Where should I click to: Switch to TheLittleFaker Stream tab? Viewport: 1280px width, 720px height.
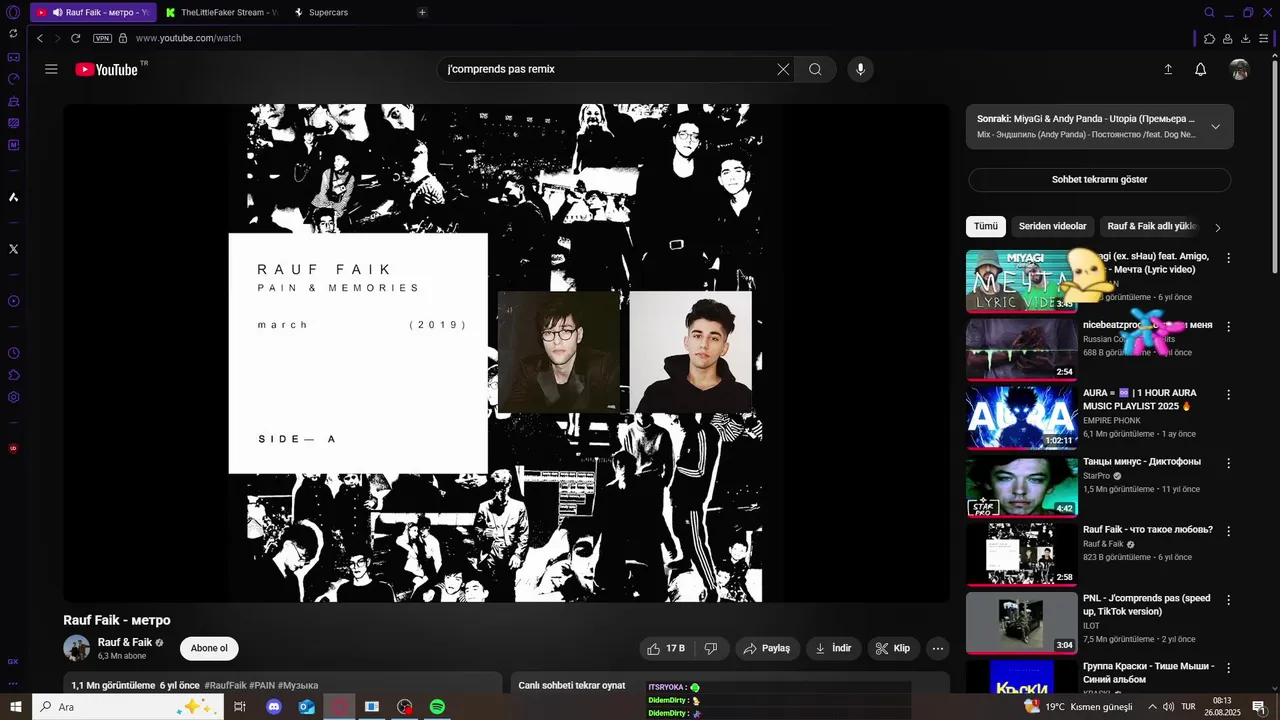pyautogui.click(x=224, y=12)
